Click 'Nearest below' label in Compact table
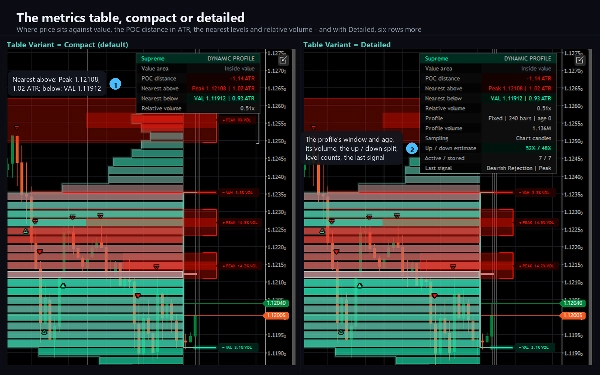This screenshot has height=375, width=600. (160, 98)
